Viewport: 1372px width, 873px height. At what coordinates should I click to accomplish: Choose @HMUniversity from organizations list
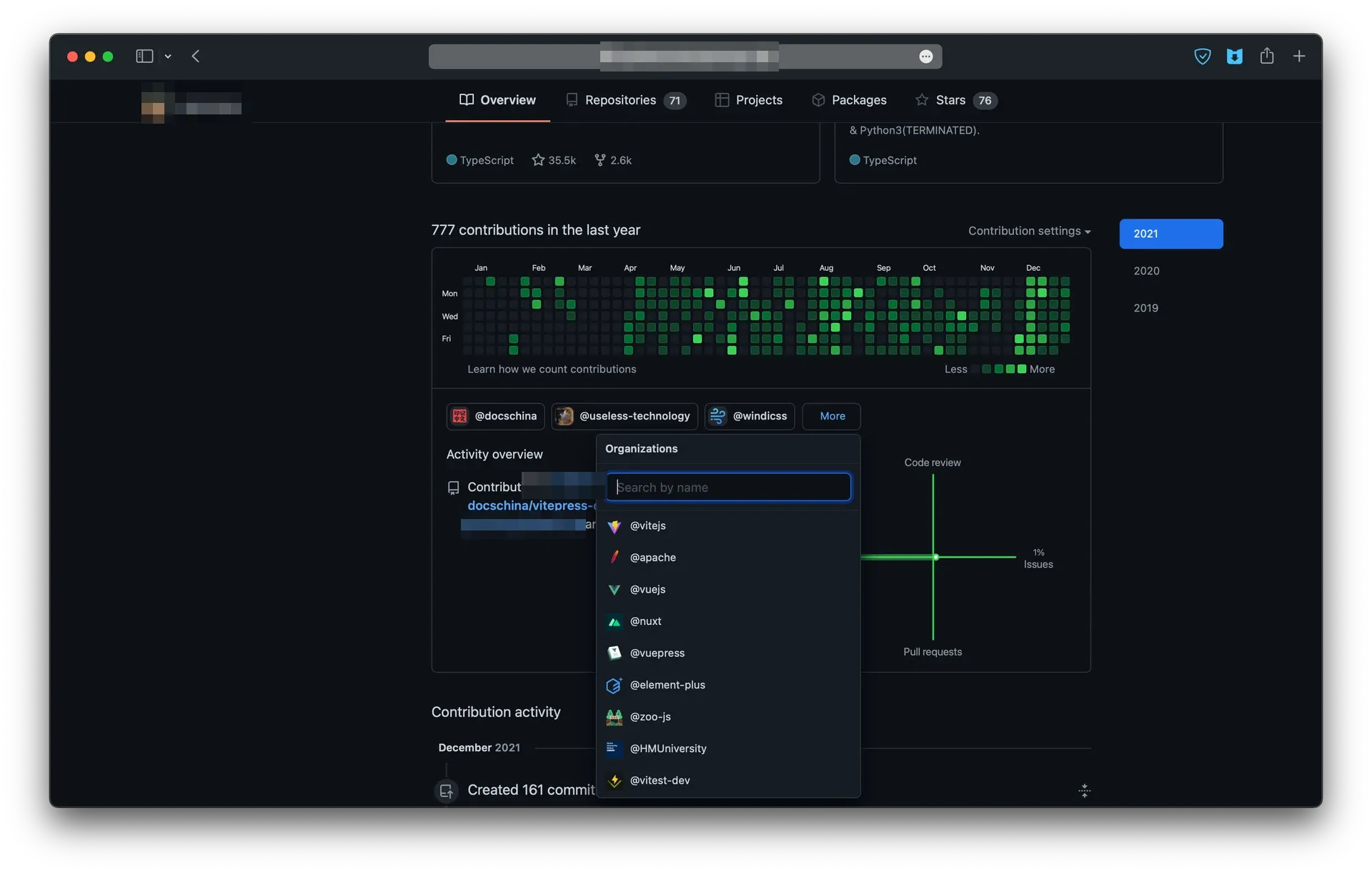click(728, 749)
